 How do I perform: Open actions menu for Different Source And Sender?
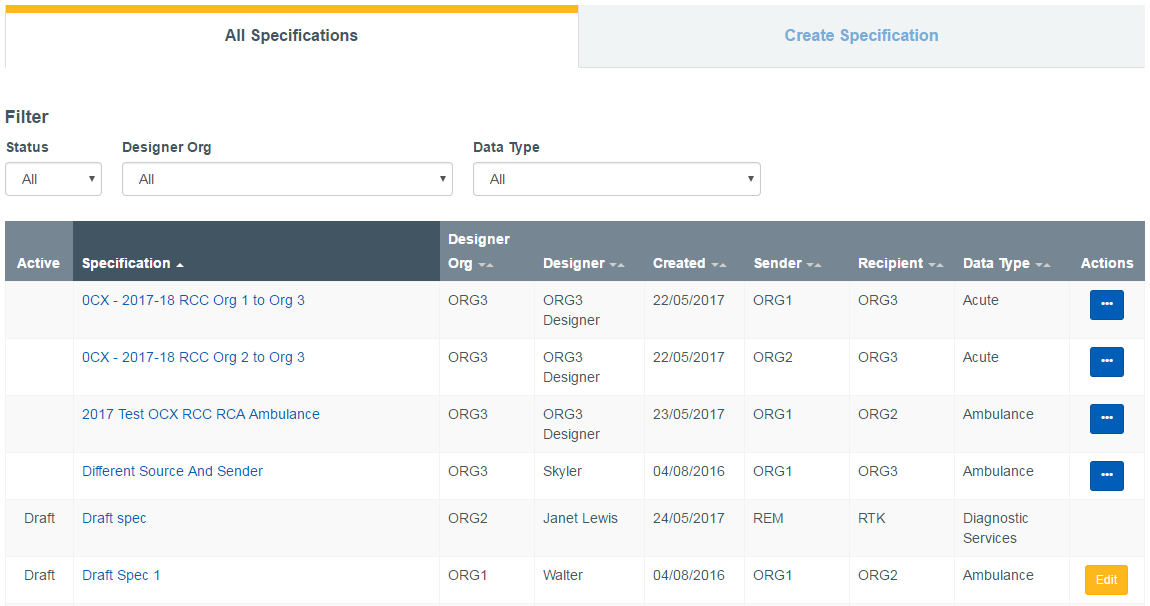pyautogui.click(x=1106, y=475)
